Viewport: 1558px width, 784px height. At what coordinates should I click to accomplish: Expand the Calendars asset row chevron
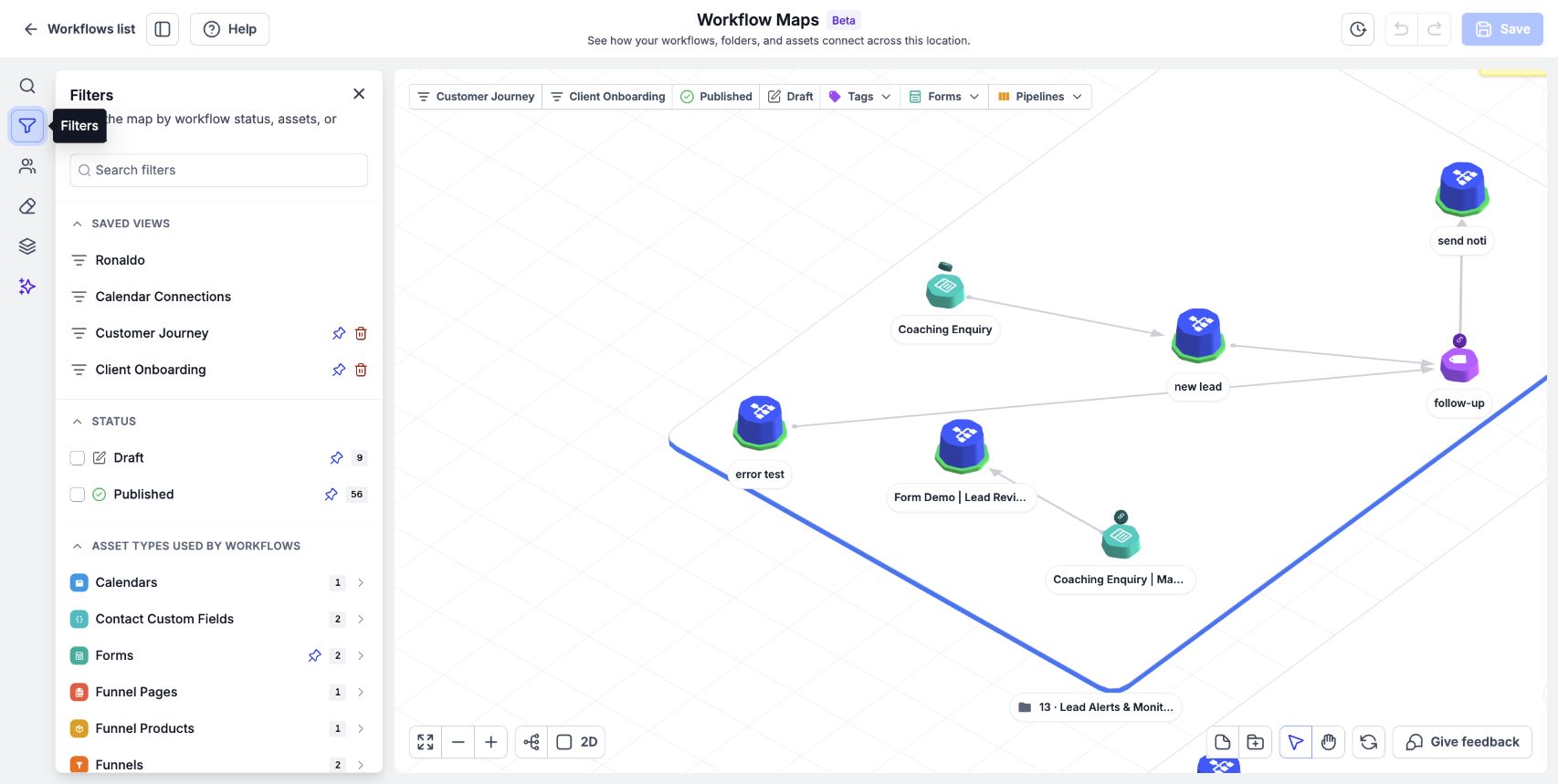pos(361,582)
